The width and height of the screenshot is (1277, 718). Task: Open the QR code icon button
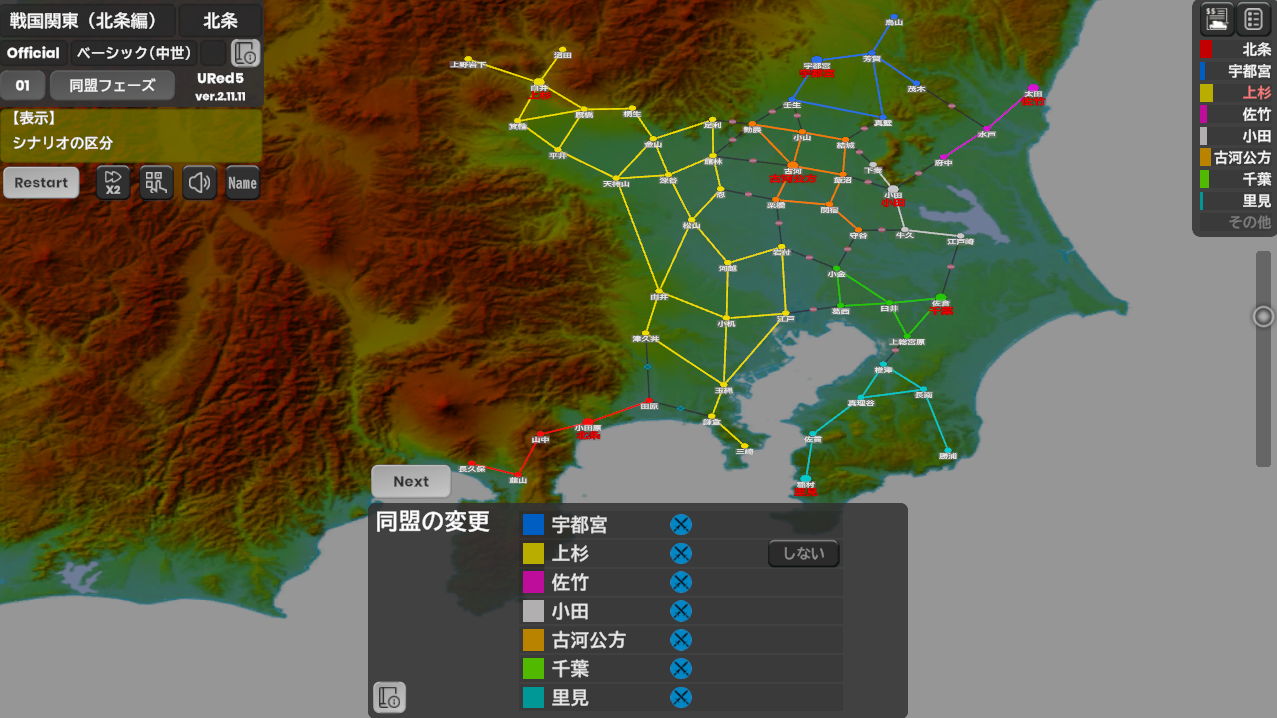(156, 183)
